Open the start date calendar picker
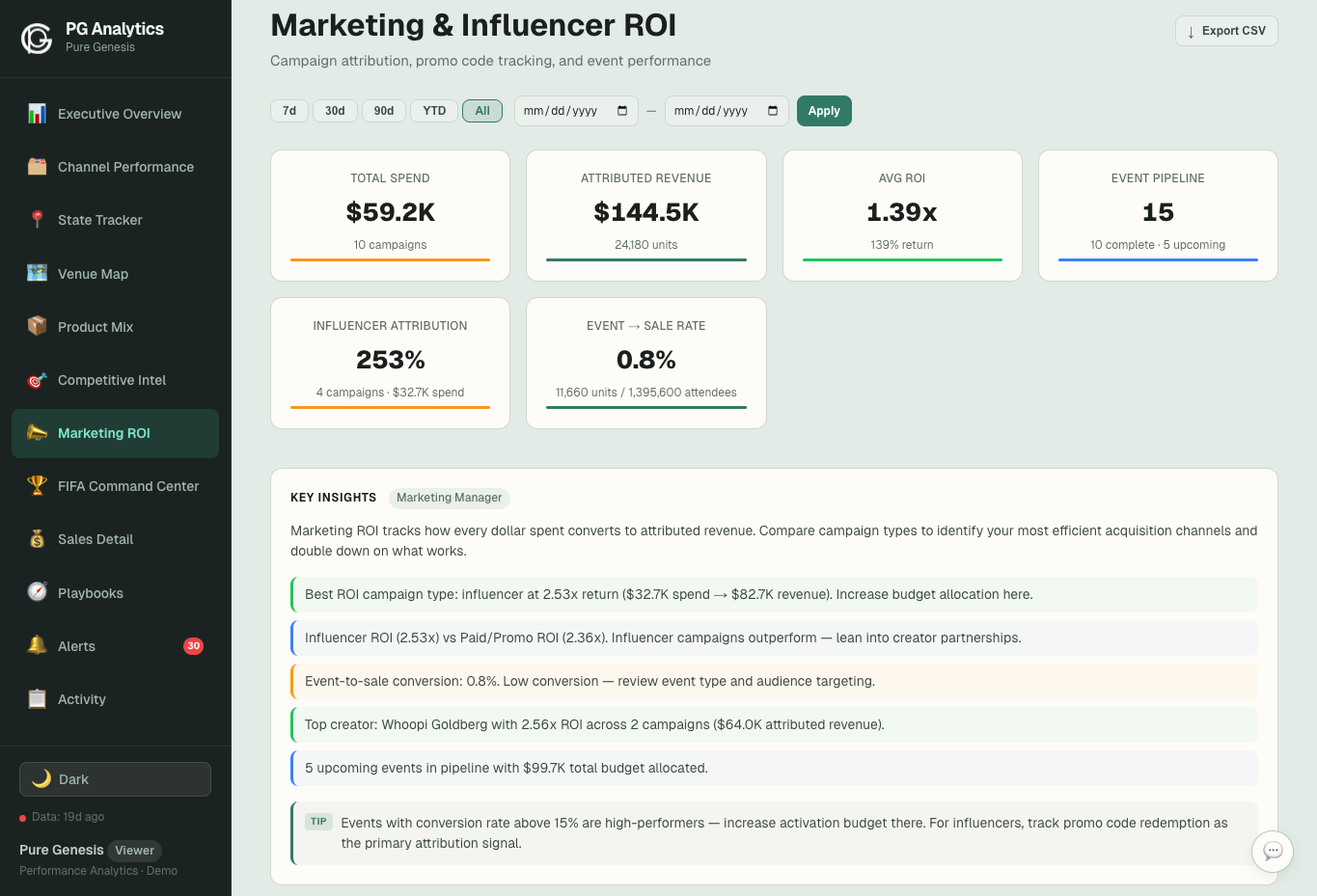The width and height of the screenshot is (1317, 896). click(621, 110)
